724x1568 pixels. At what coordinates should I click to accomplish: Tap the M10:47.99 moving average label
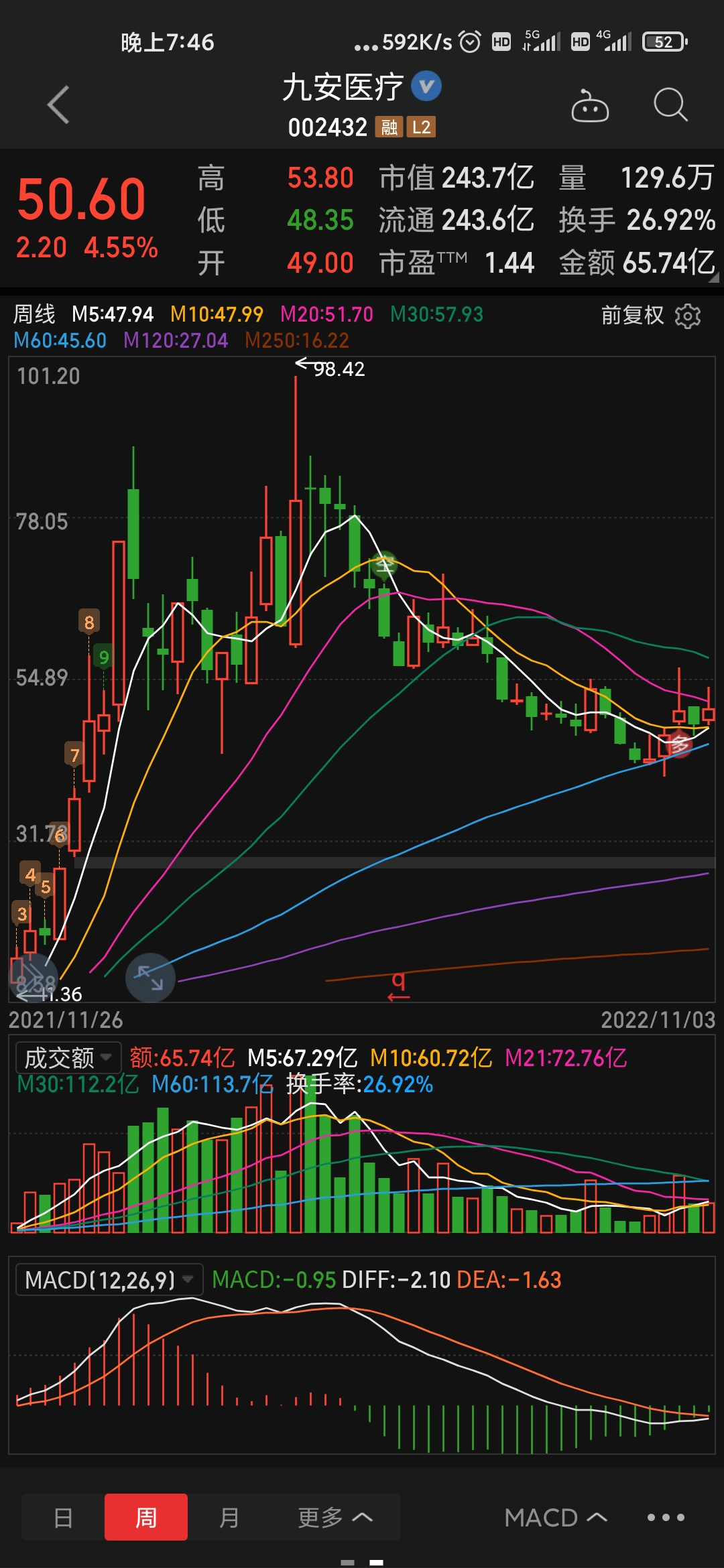click(217, 314)
